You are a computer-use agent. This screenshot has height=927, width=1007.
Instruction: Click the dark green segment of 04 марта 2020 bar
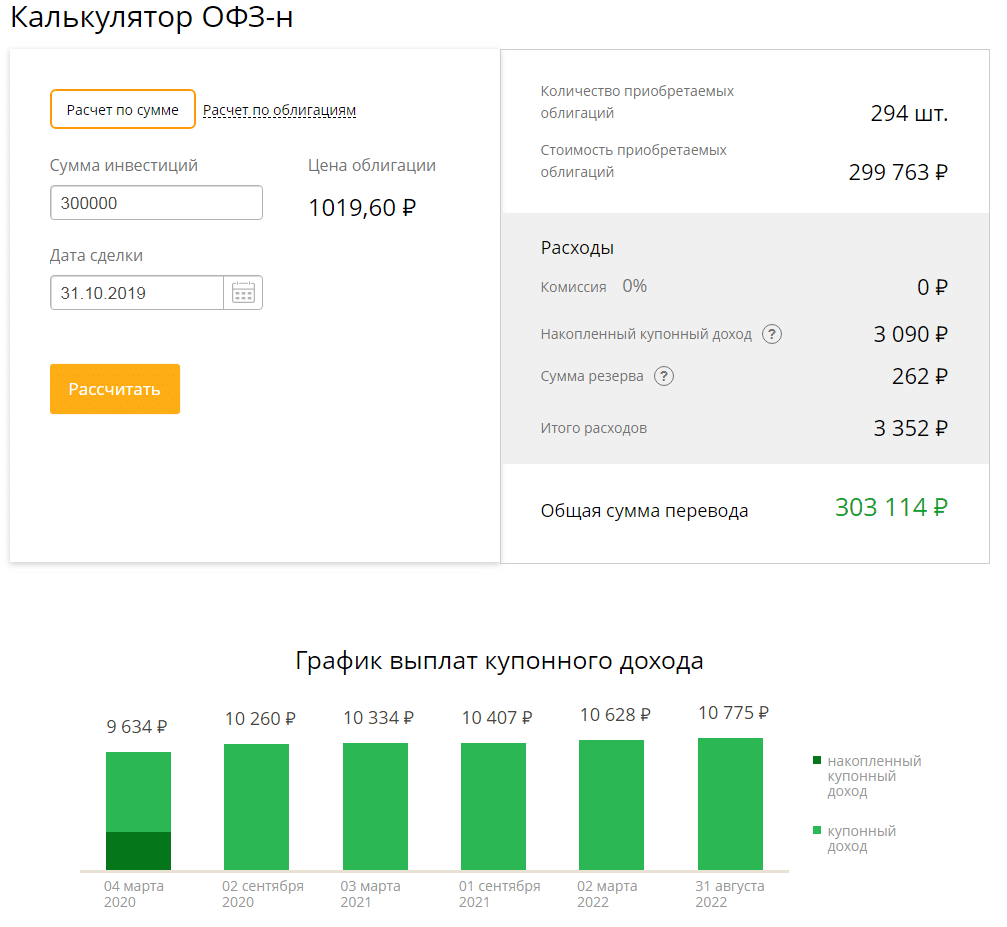[x=138, y=851]
